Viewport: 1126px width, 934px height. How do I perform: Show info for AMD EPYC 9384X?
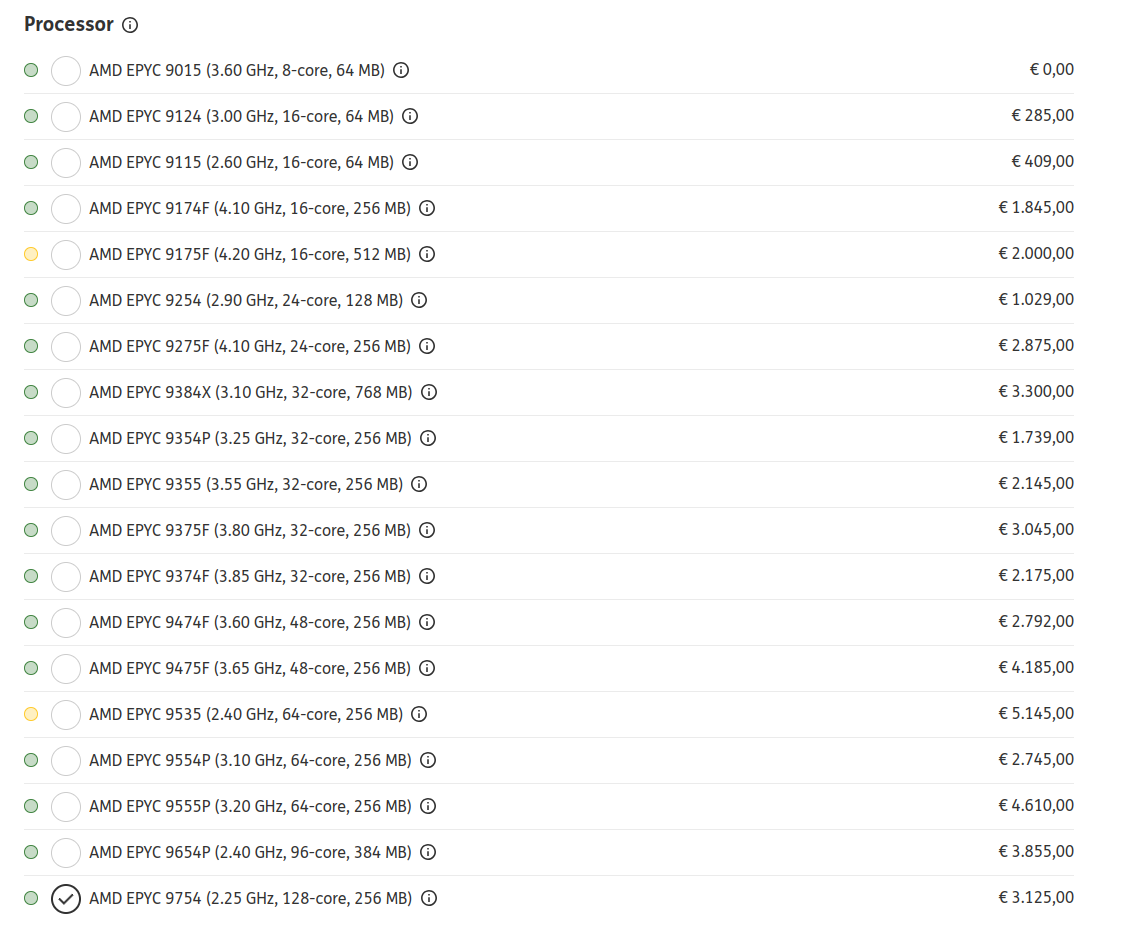point(429,392)
